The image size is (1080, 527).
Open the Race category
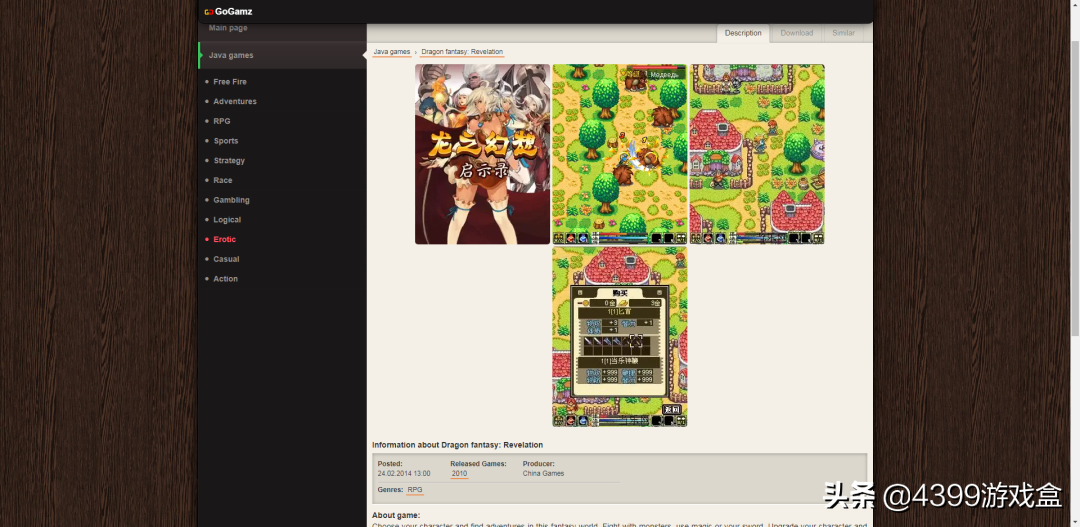[222, 180]
